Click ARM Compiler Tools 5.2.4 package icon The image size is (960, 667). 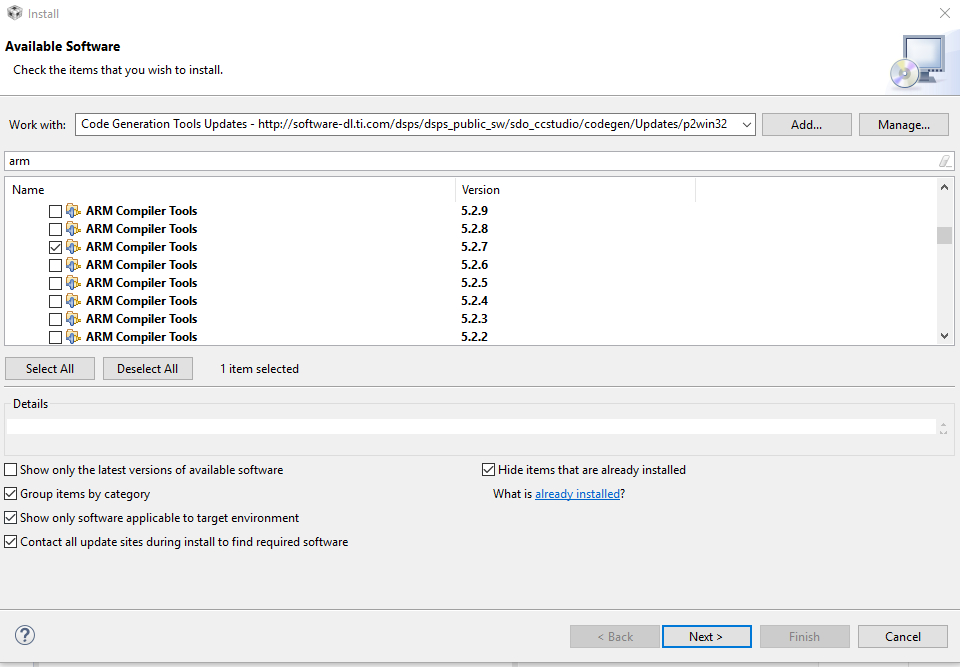click(73, 301)
